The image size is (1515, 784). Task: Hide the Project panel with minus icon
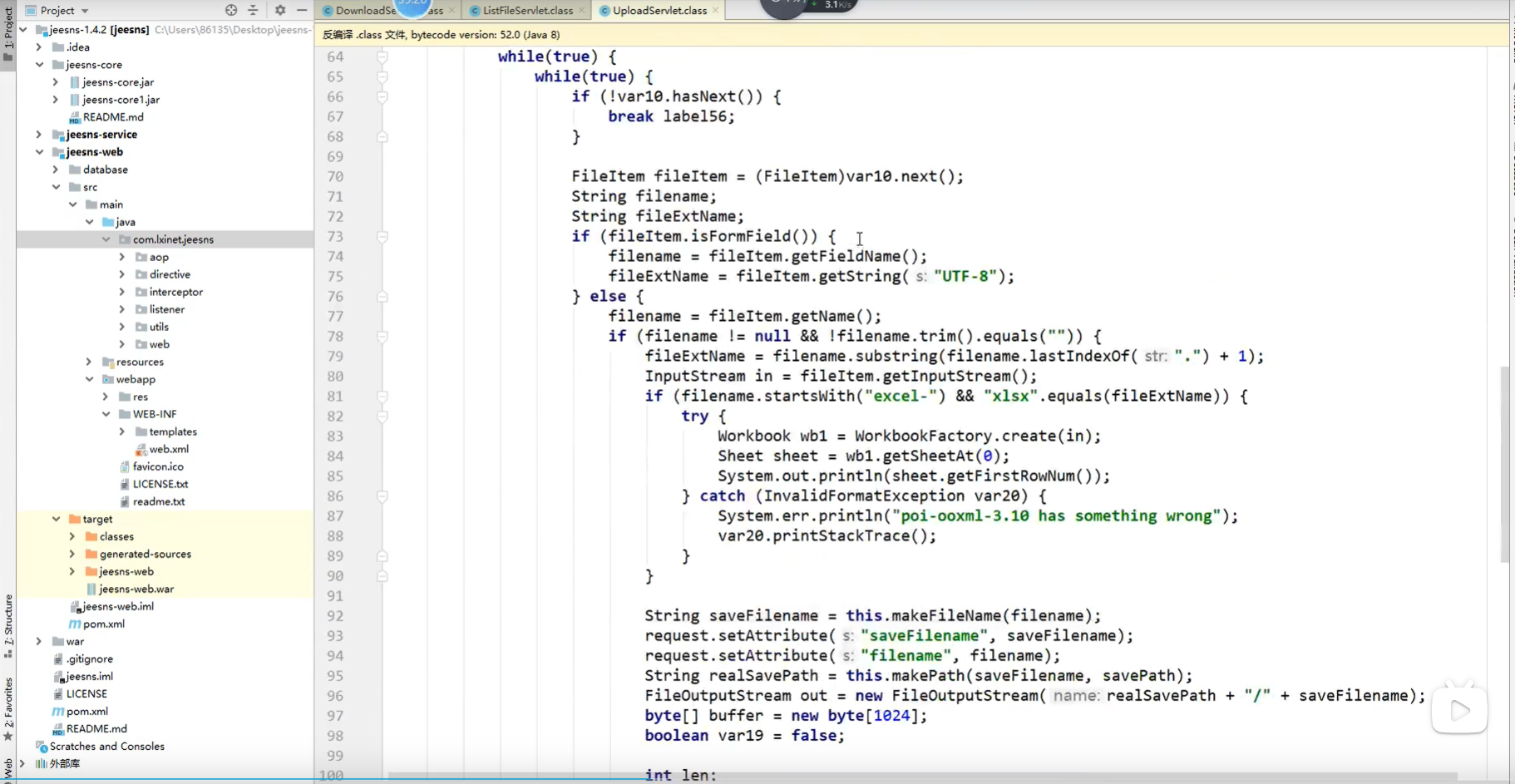click(x=302, y=10)
